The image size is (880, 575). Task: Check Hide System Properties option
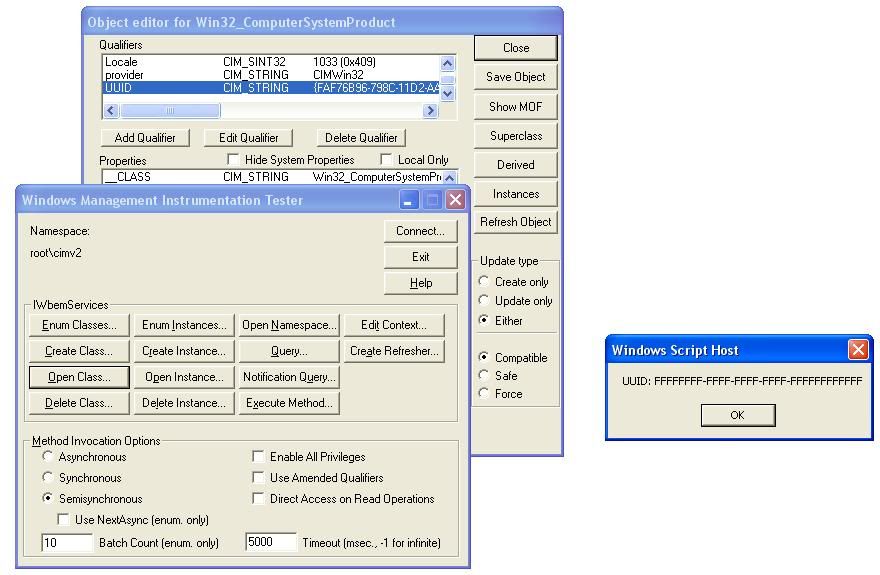click(234, 160)
